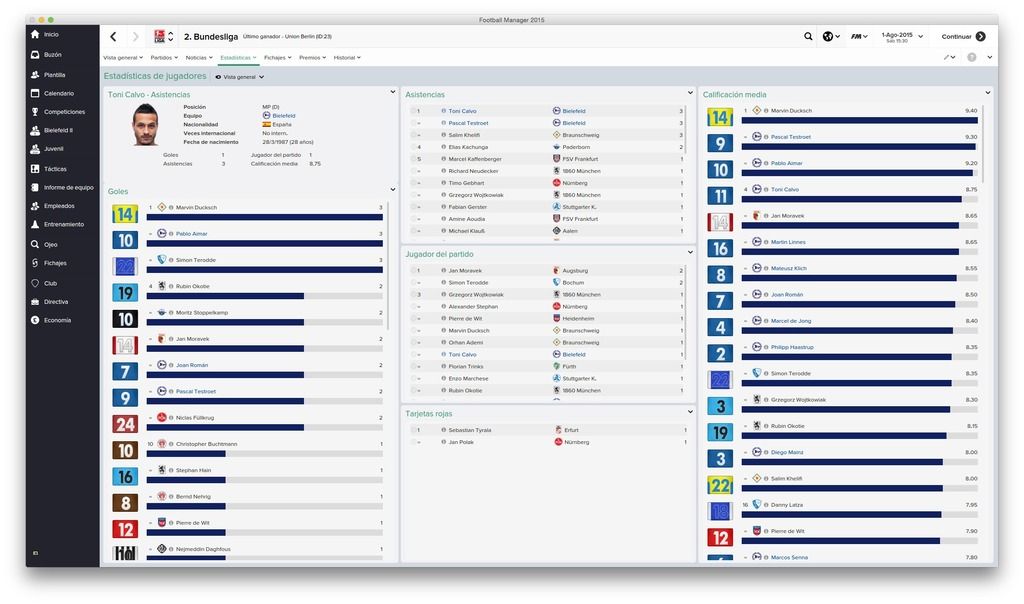Open the Buzón inbox icon
The width and height of the screenshot is (1024, 604).
pyautogui.click(x=35, y=55)
